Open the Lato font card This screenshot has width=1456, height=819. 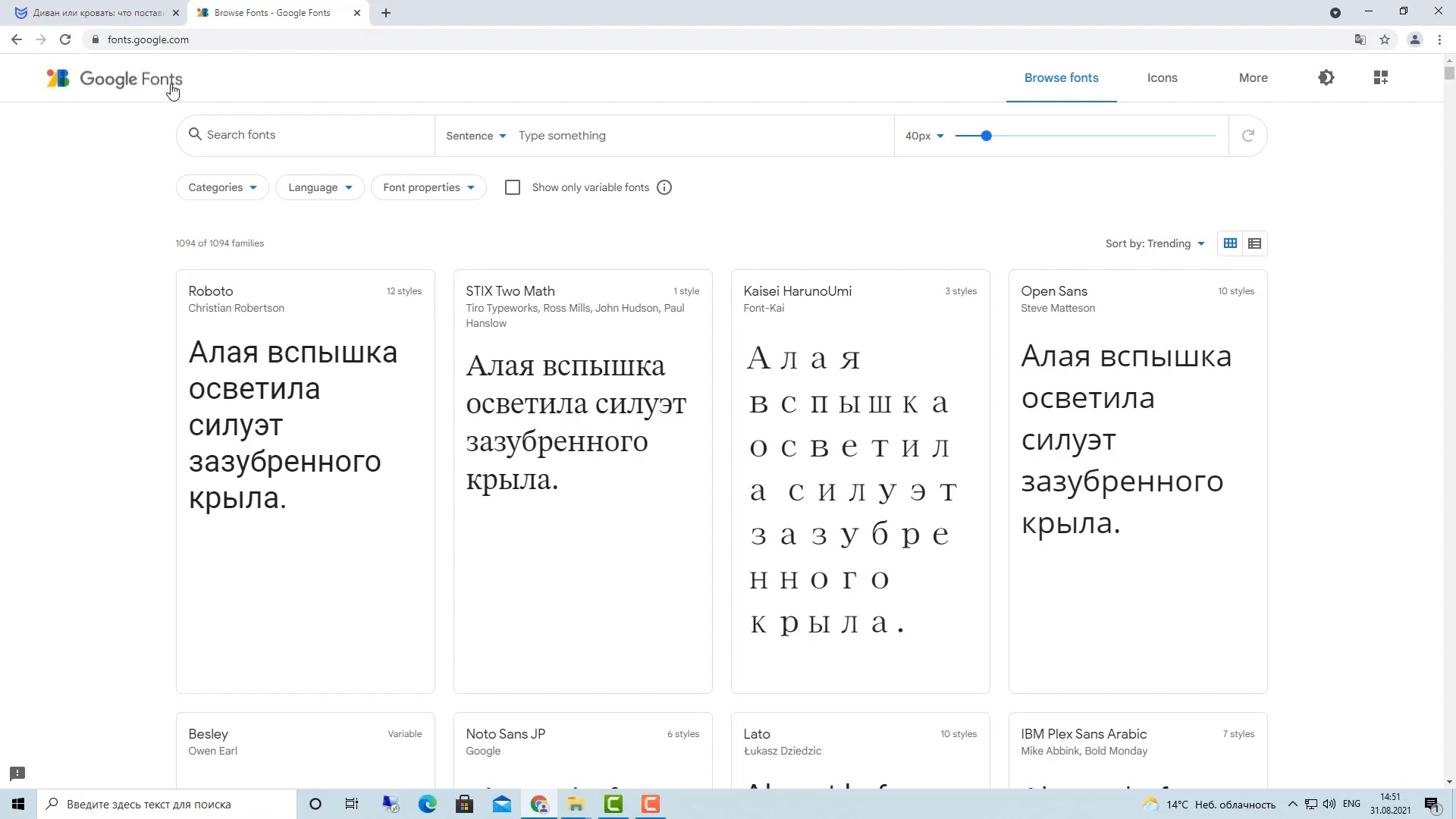pos(861,750)
